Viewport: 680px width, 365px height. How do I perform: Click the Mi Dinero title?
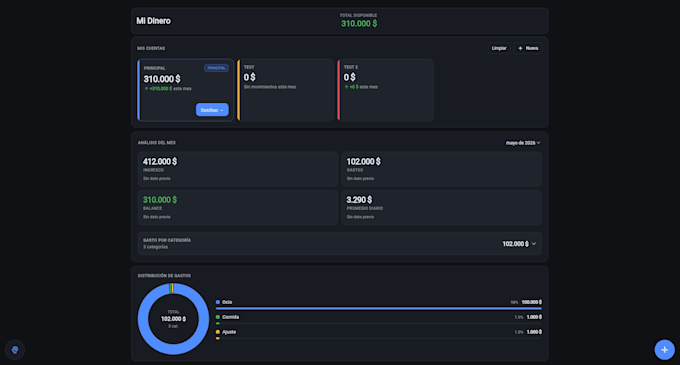(154, 21)
